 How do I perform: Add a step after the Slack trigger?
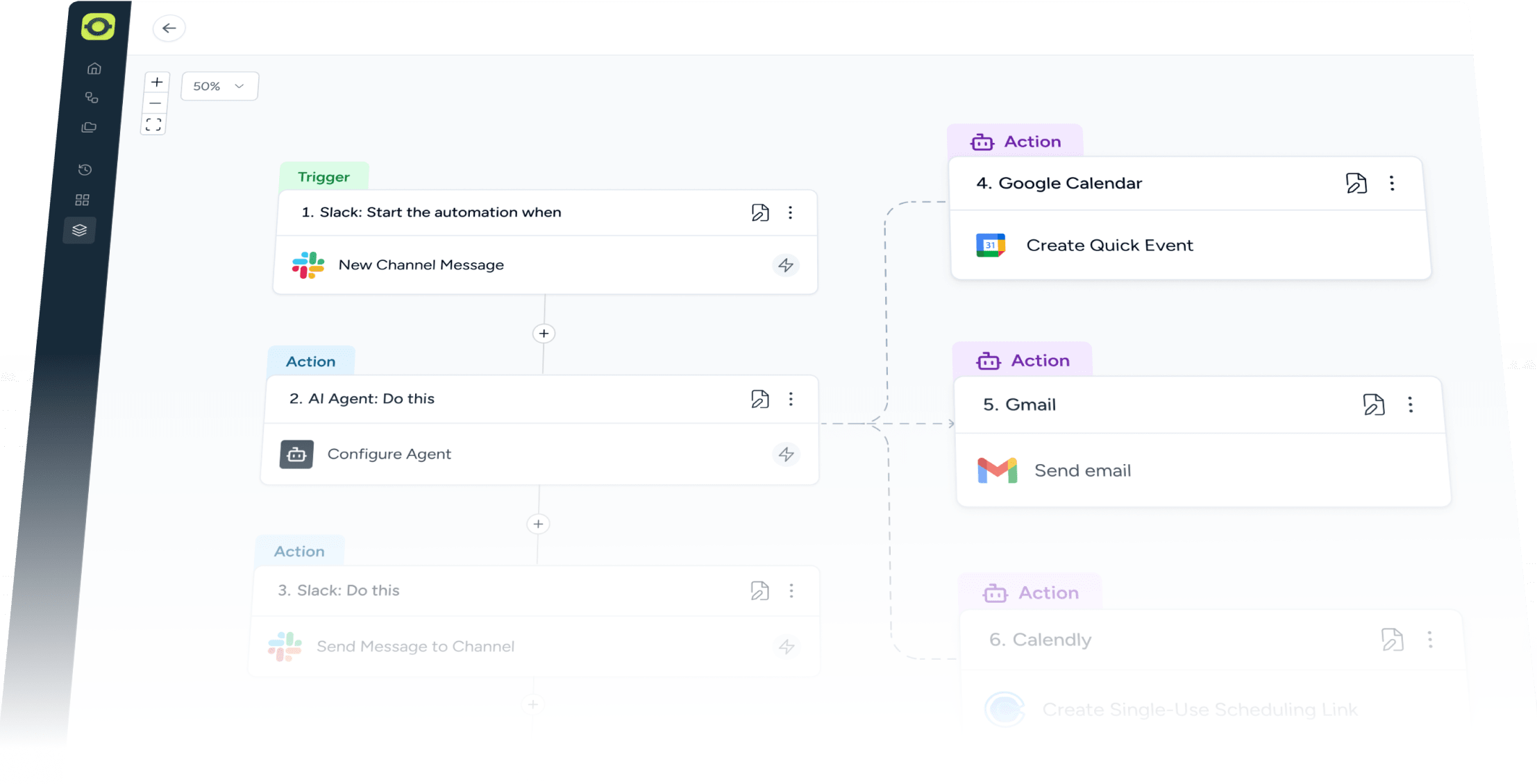pyautogui.click(x=544, y=334)
